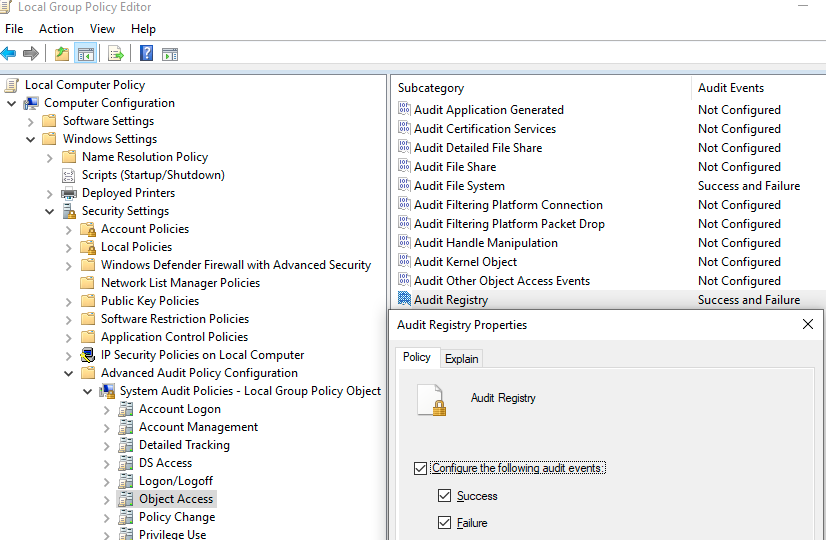The height and width of the screenshot is (540, 826).
Task: Collapse the Advanced Audit Policy Configuration node
Action: click(68, 374)
